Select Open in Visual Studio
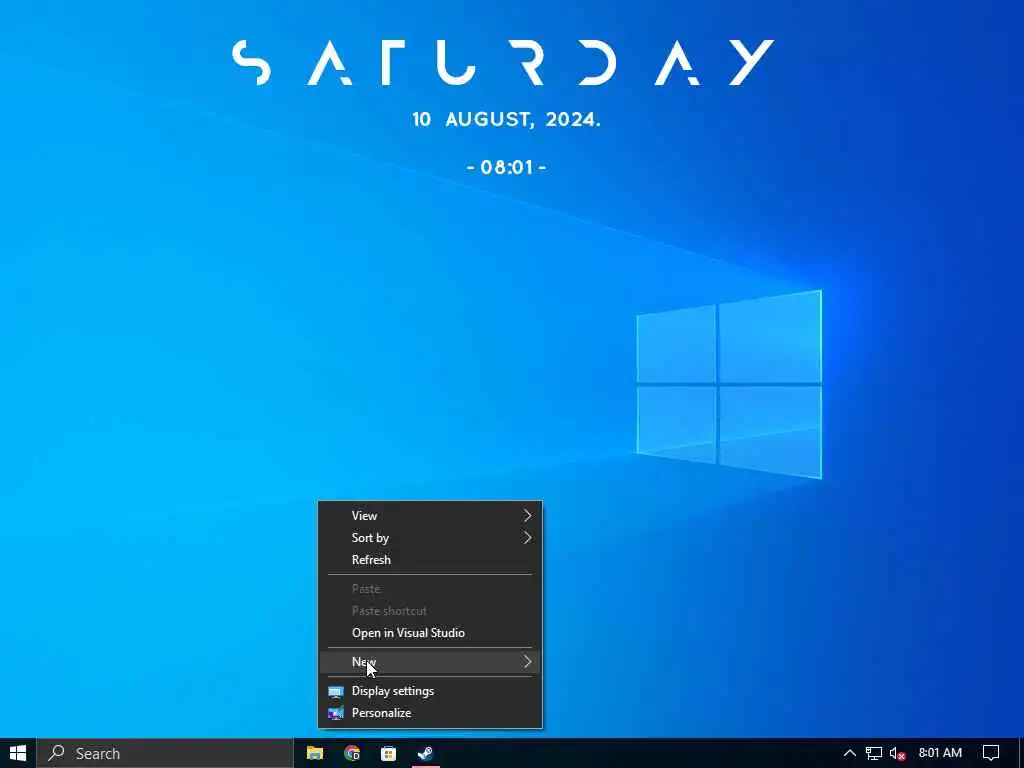Image resolution: width=1024 pixels, height=768 pixels. [x=430, y=633]
